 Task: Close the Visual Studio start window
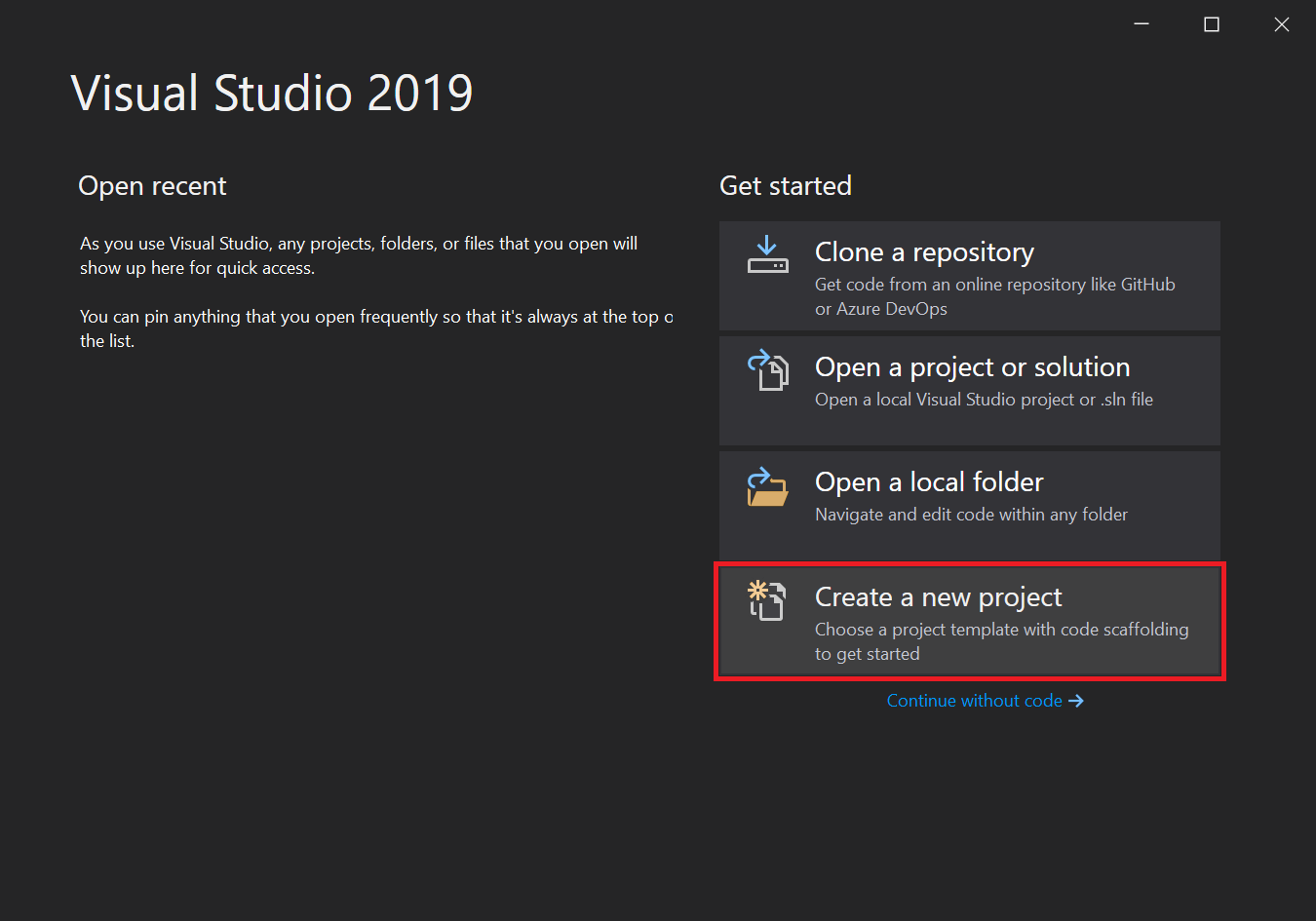pyautogui.click(x=1282, y=24)
